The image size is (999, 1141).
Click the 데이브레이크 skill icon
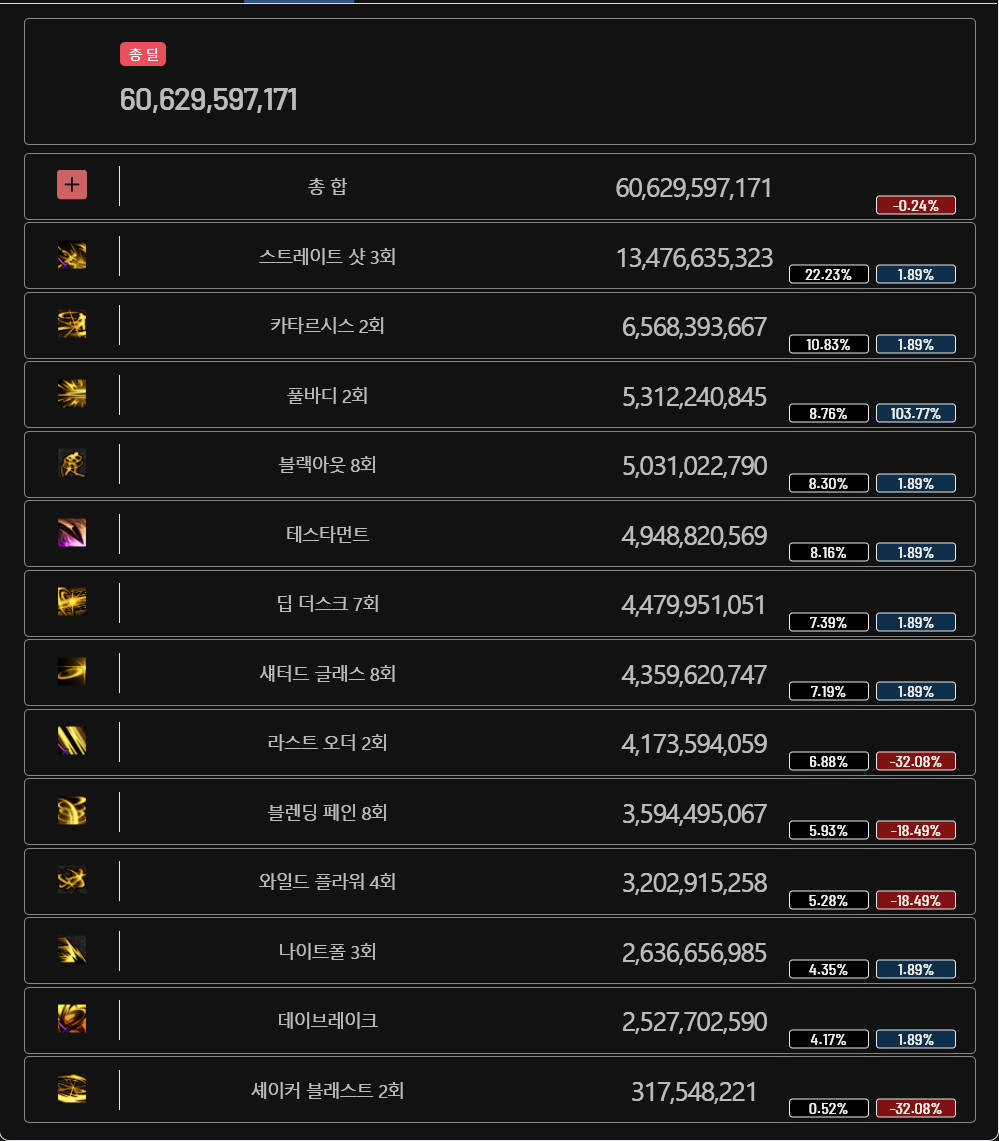tap(72, 1019)
